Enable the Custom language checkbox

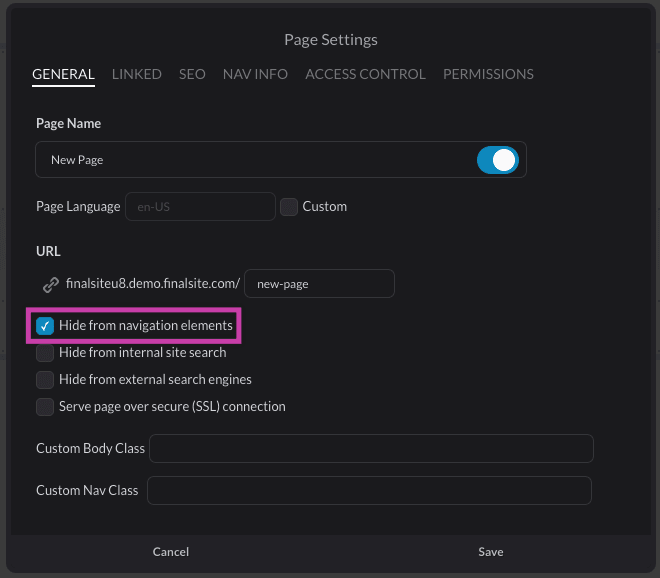289,207
